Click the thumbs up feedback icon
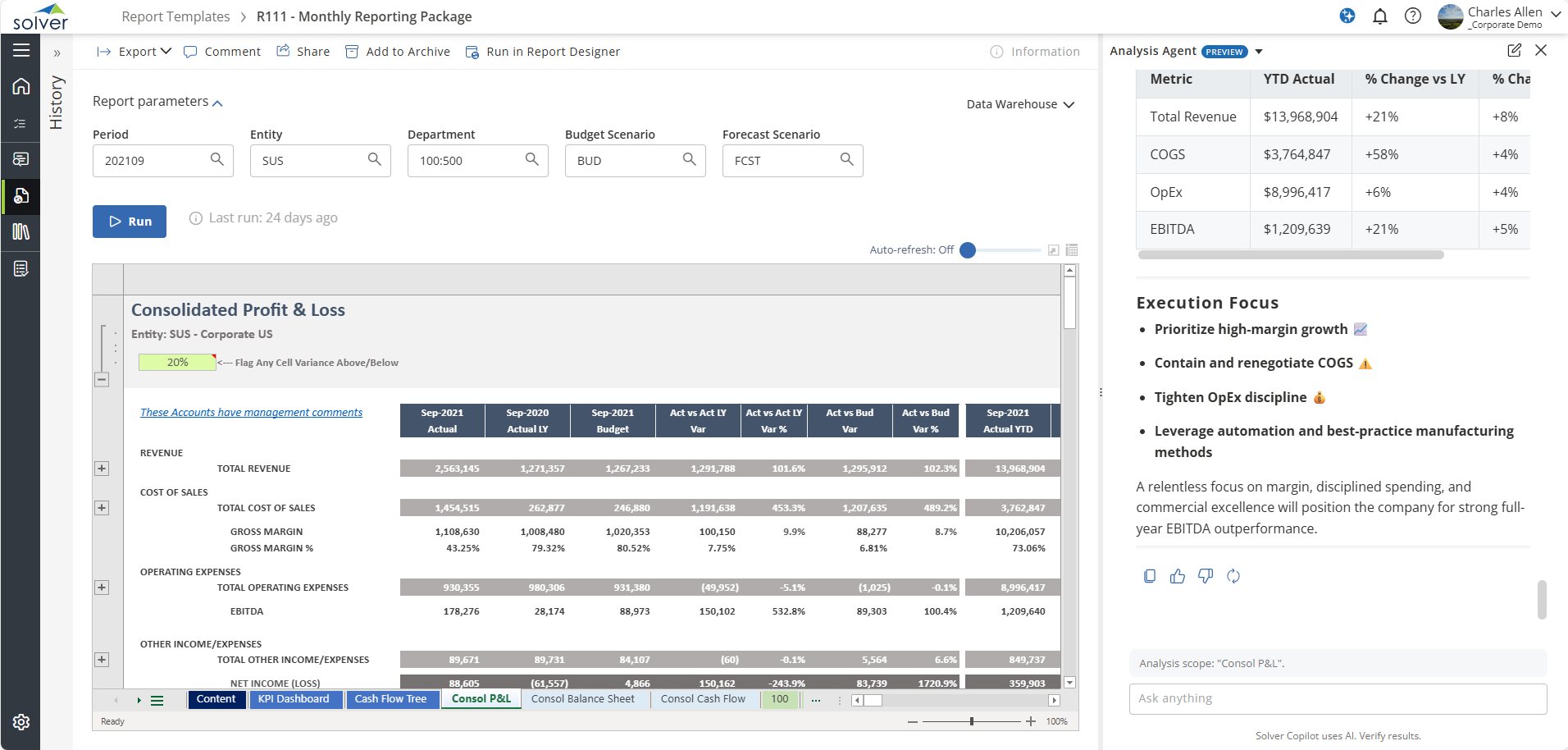This screenshot has width=1568, height=750. coord(1178,576)
